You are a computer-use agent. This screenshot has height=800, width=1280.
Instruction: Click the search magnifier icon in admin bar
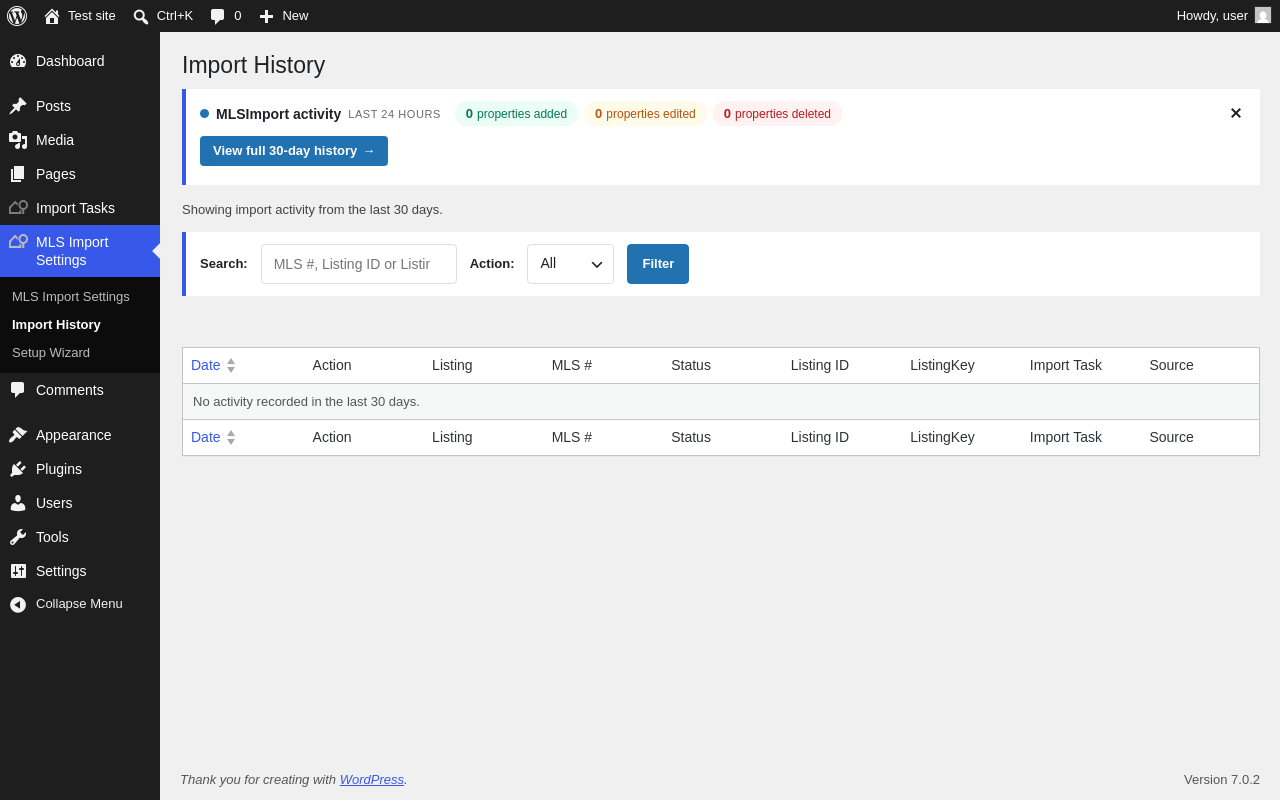141,16
